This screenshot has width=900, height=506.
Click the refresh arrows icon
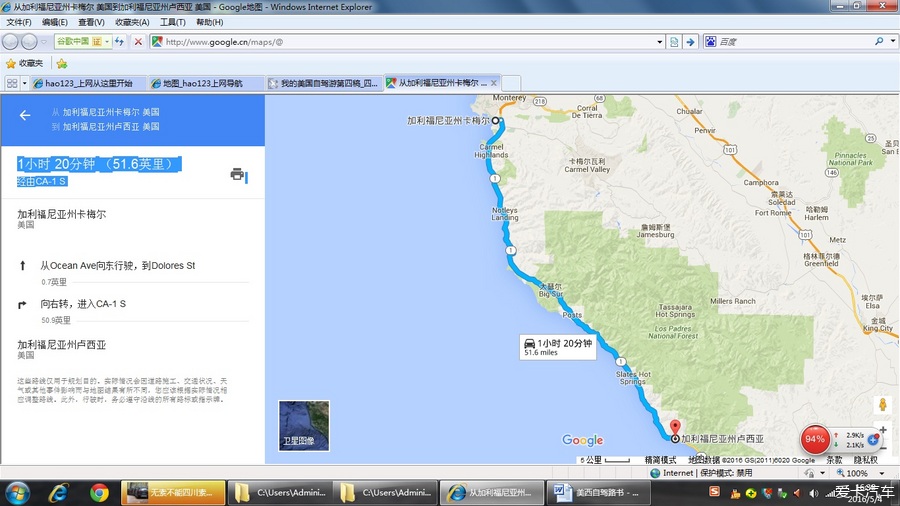tap(119, 41)
